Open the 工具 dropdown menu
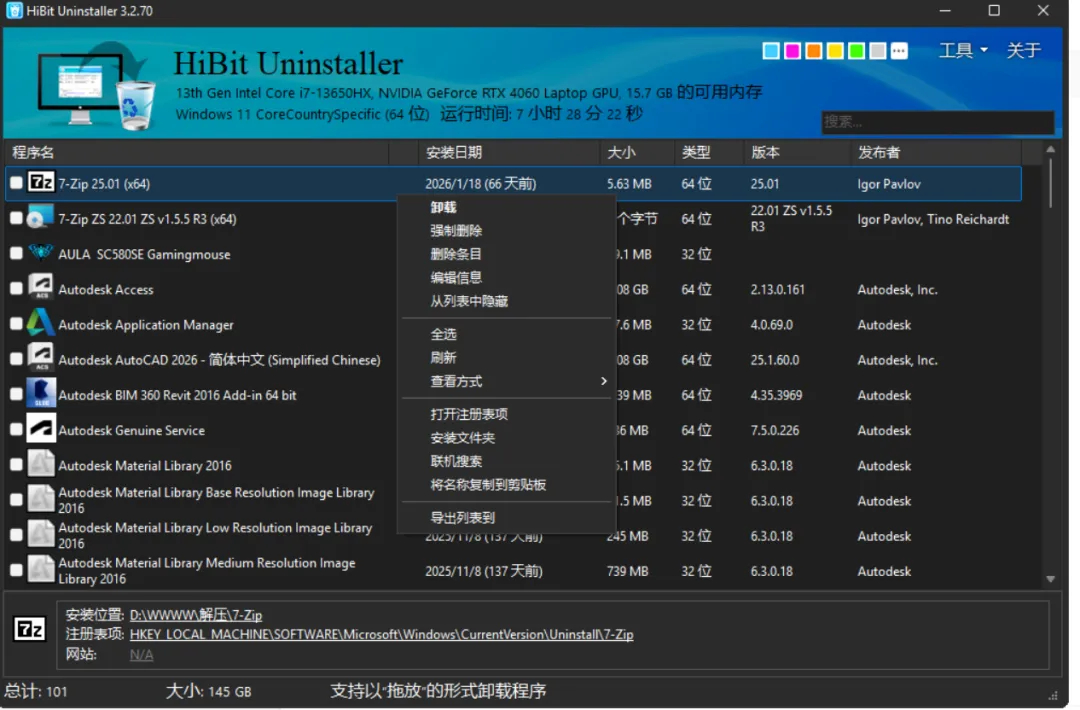The width and height of the screenshot is (1080, 710). pos(963,50)
